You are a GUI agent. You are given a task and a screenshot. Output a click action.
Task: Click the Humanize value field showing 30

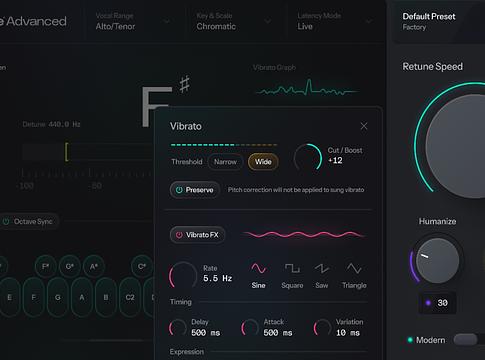coord(437,303)
